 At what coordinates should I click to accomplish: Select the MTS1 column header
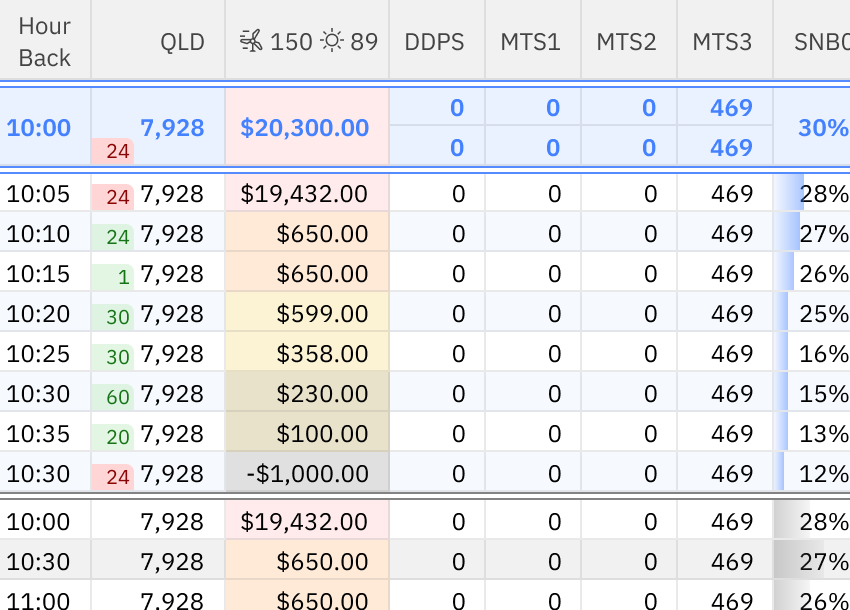(530, 42)
